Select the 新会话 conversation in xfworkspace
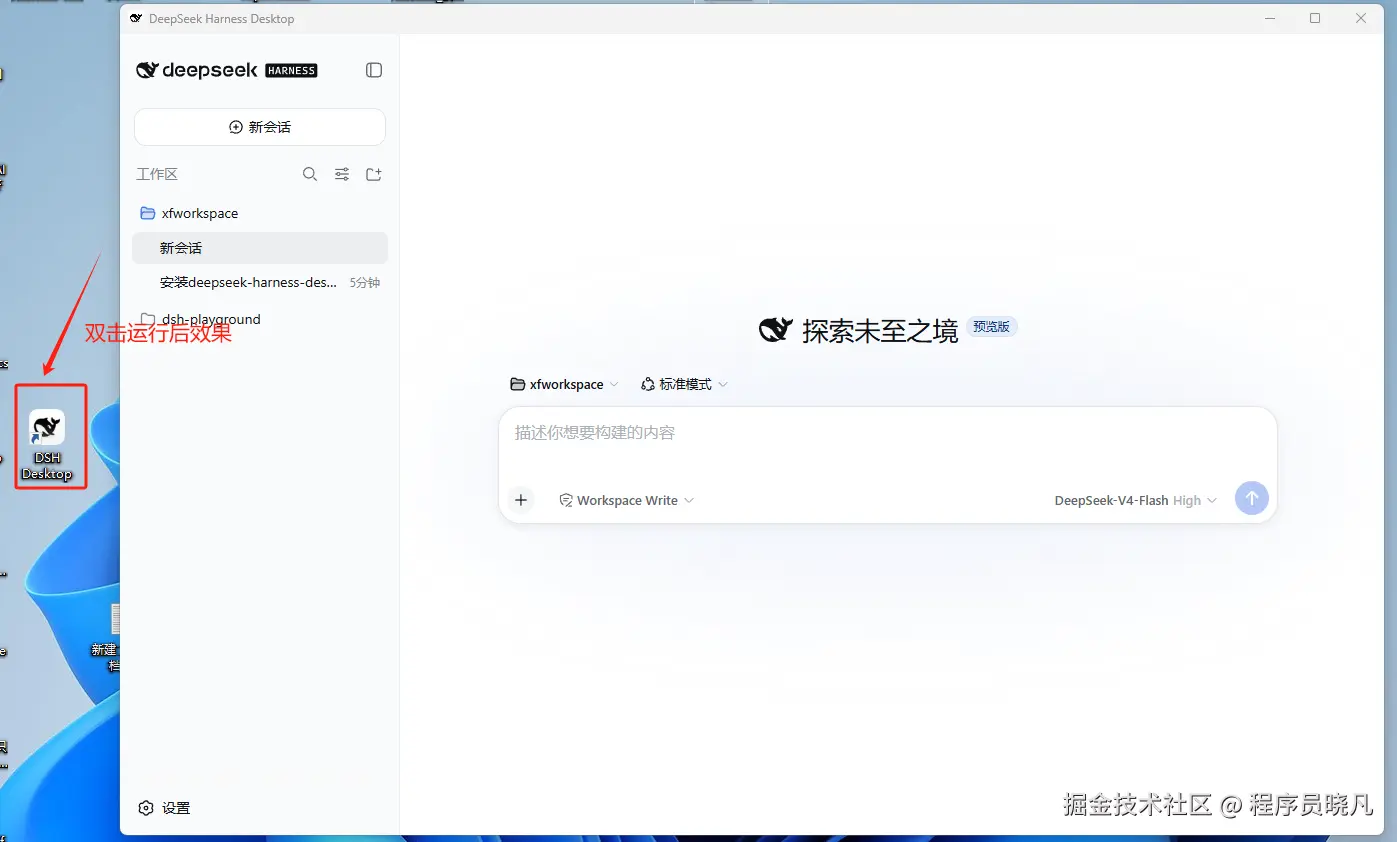Image resolution: width=1397 pixels, height=842 pixels. click(x=260, y=248)
